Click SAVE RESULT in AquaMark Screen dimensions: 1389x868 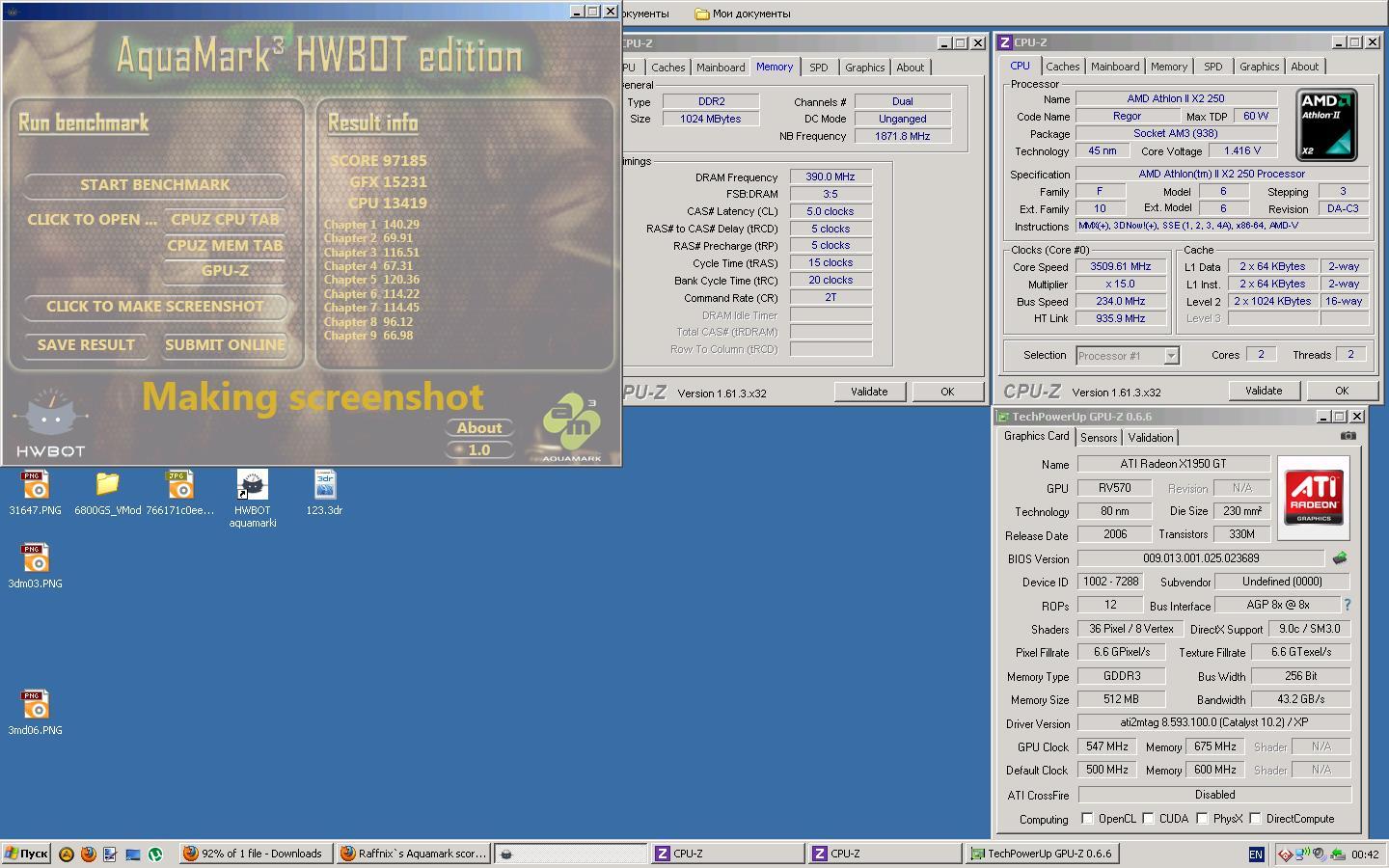click(86, 344)
